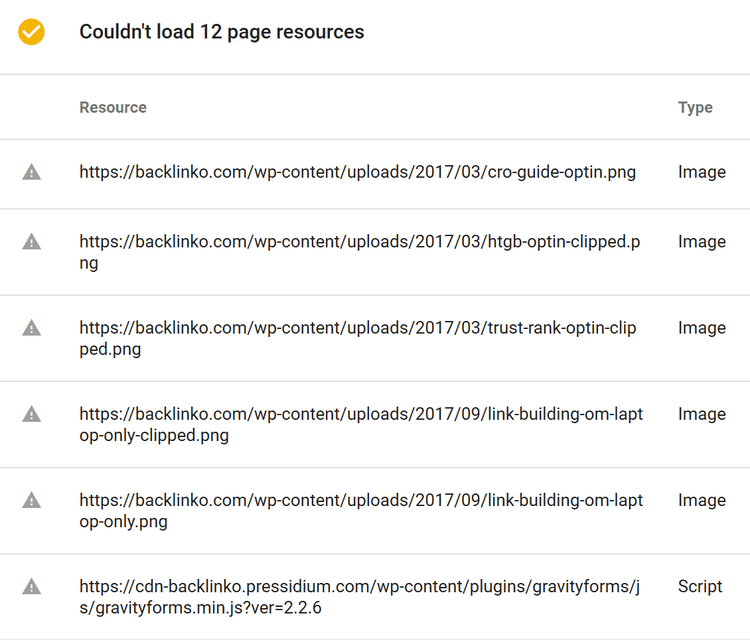Screen dimensions: 750x640
Task: Open the htgb-optin-clipped.png resource URL
Action: click(x=360, y=252)
